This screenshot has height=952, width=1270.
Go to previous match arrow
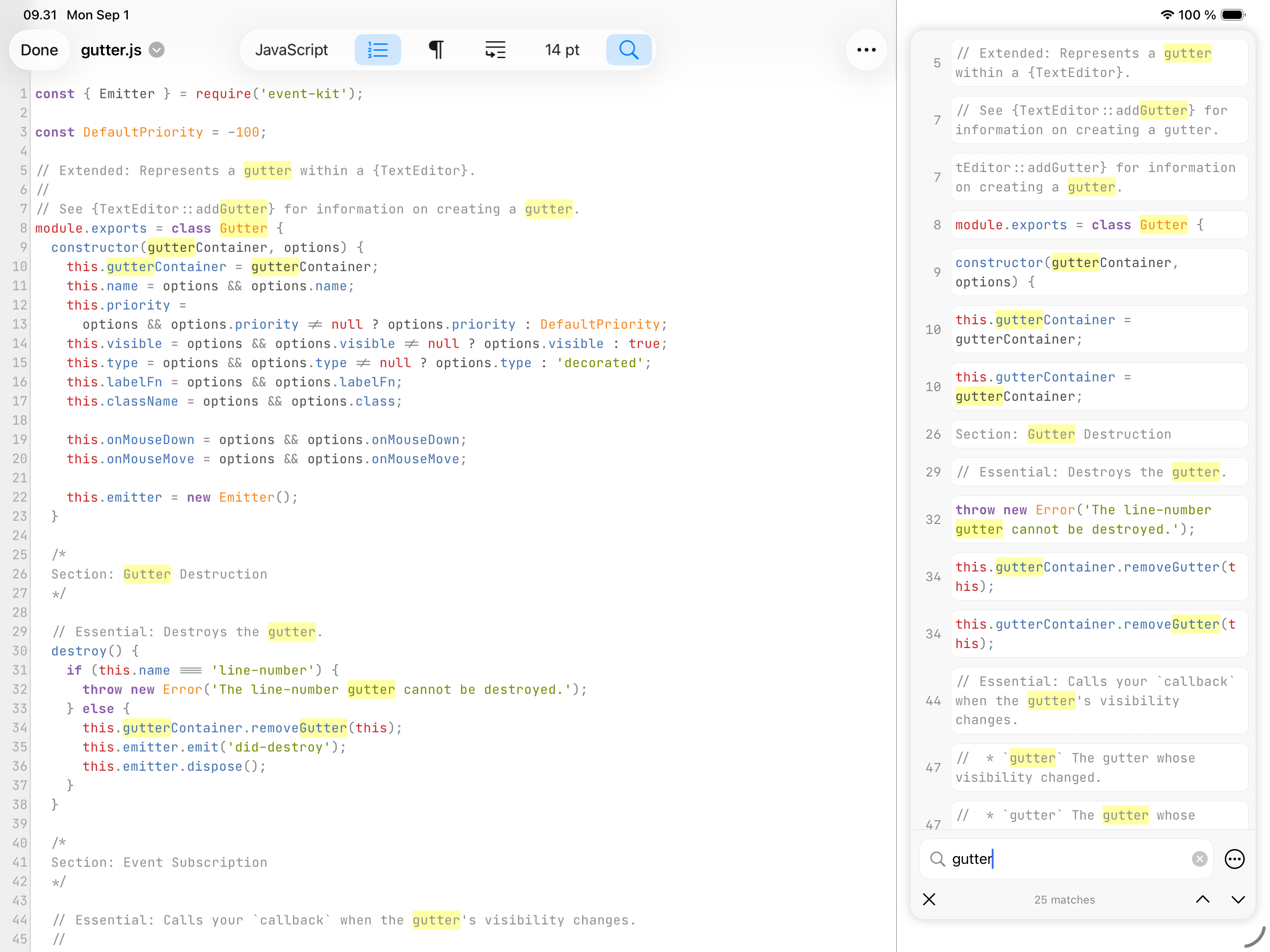[1202, 899]
